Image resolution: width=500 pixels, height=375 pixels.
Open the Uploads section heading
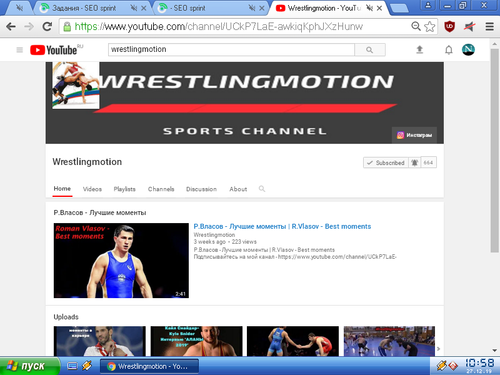66,317
